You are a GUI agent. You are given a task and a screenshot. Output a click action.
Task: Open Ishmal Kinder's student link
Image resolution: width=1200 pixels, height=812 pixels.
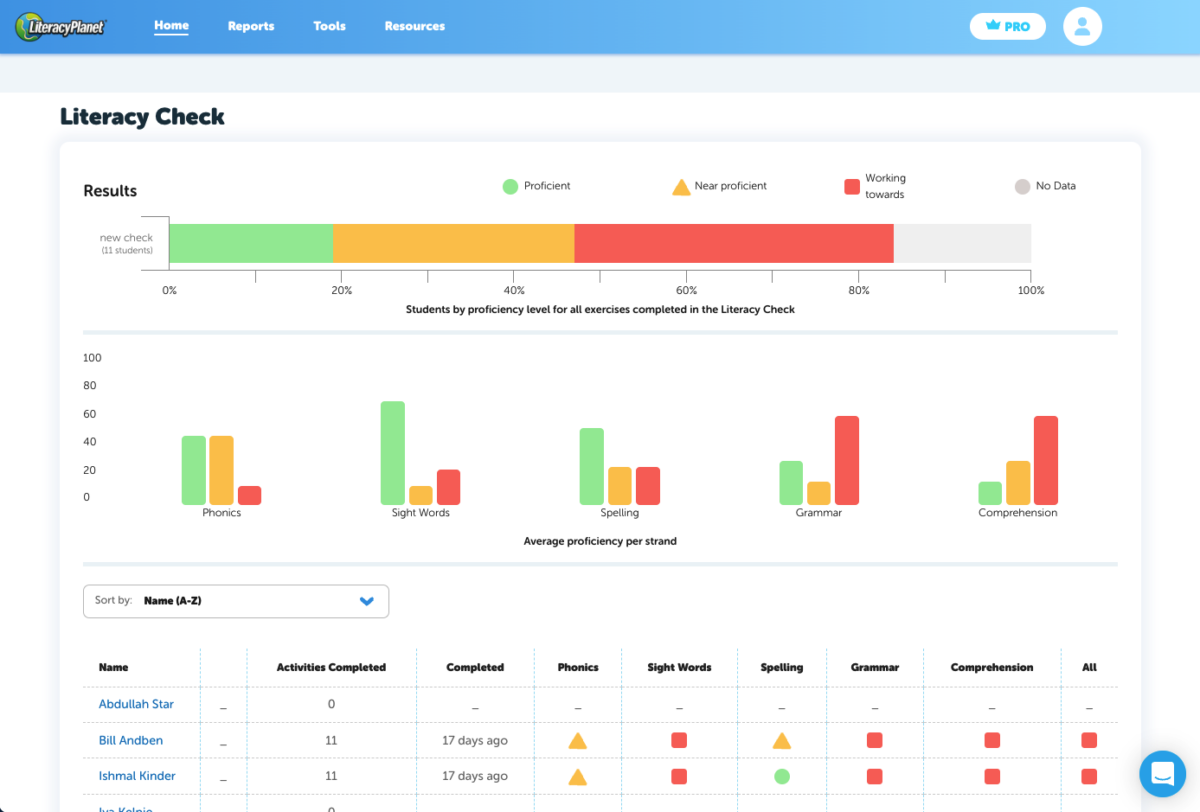[x=137, y=776]
